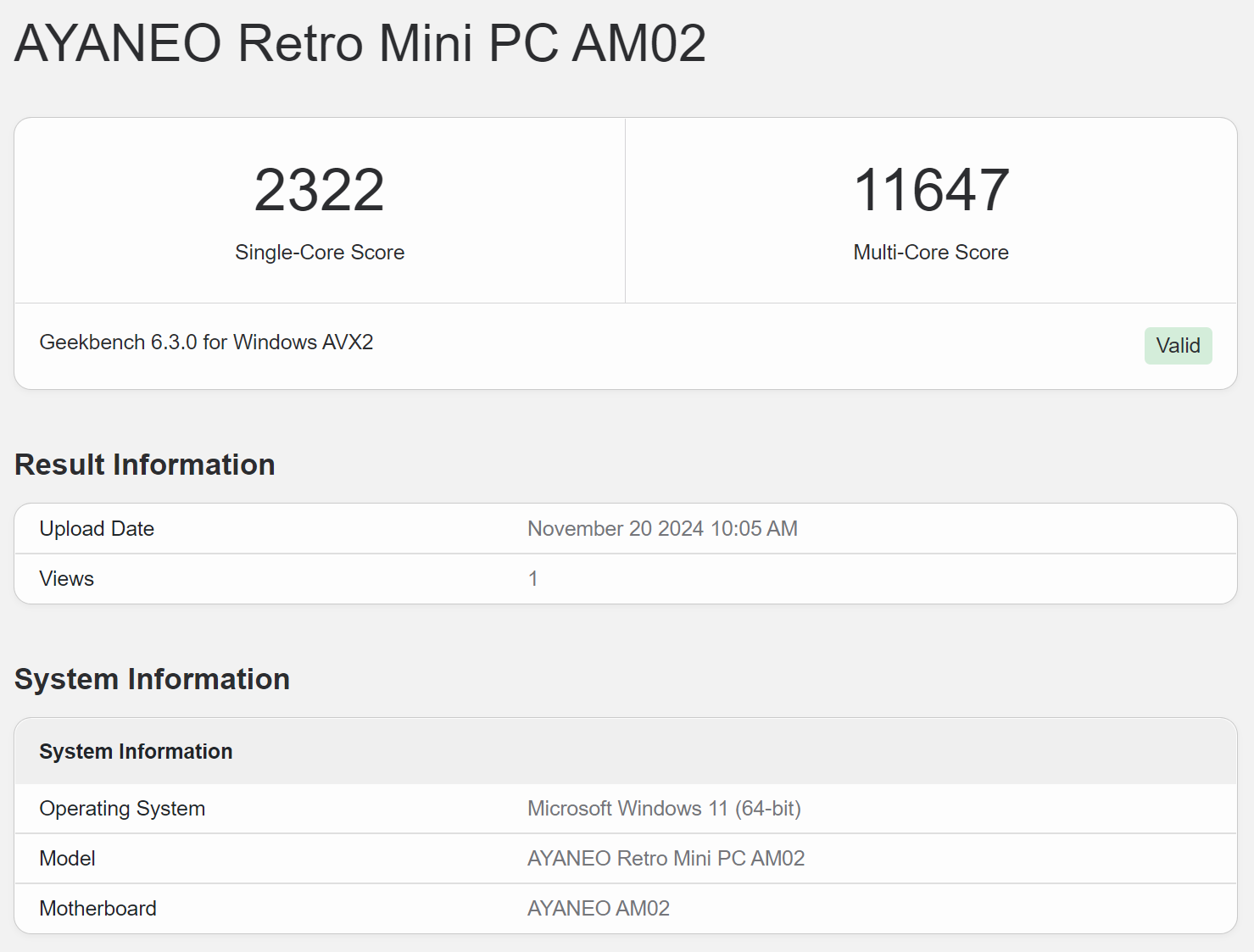Select the Upload Date row label

[x=97, y=529]
